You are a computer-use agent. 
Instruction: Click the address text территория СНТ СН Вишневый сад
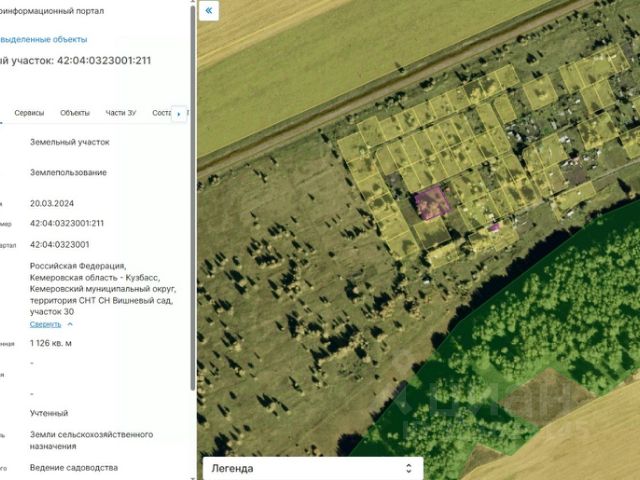pyautogui.click(x=101, y=300)
